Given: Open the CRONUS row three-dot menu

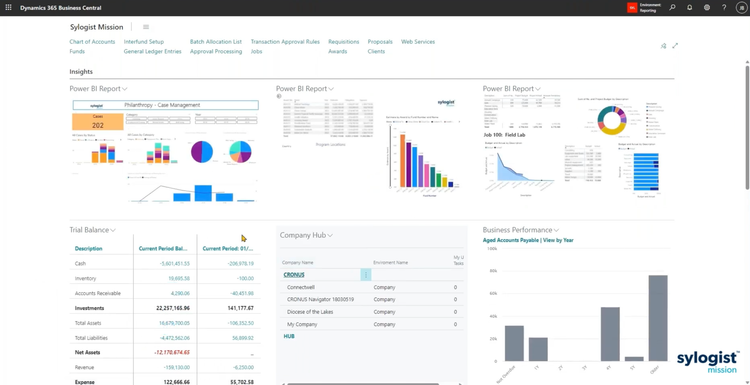Looking at the screenshot, I should pyautogui.click(x=366, y=275).
